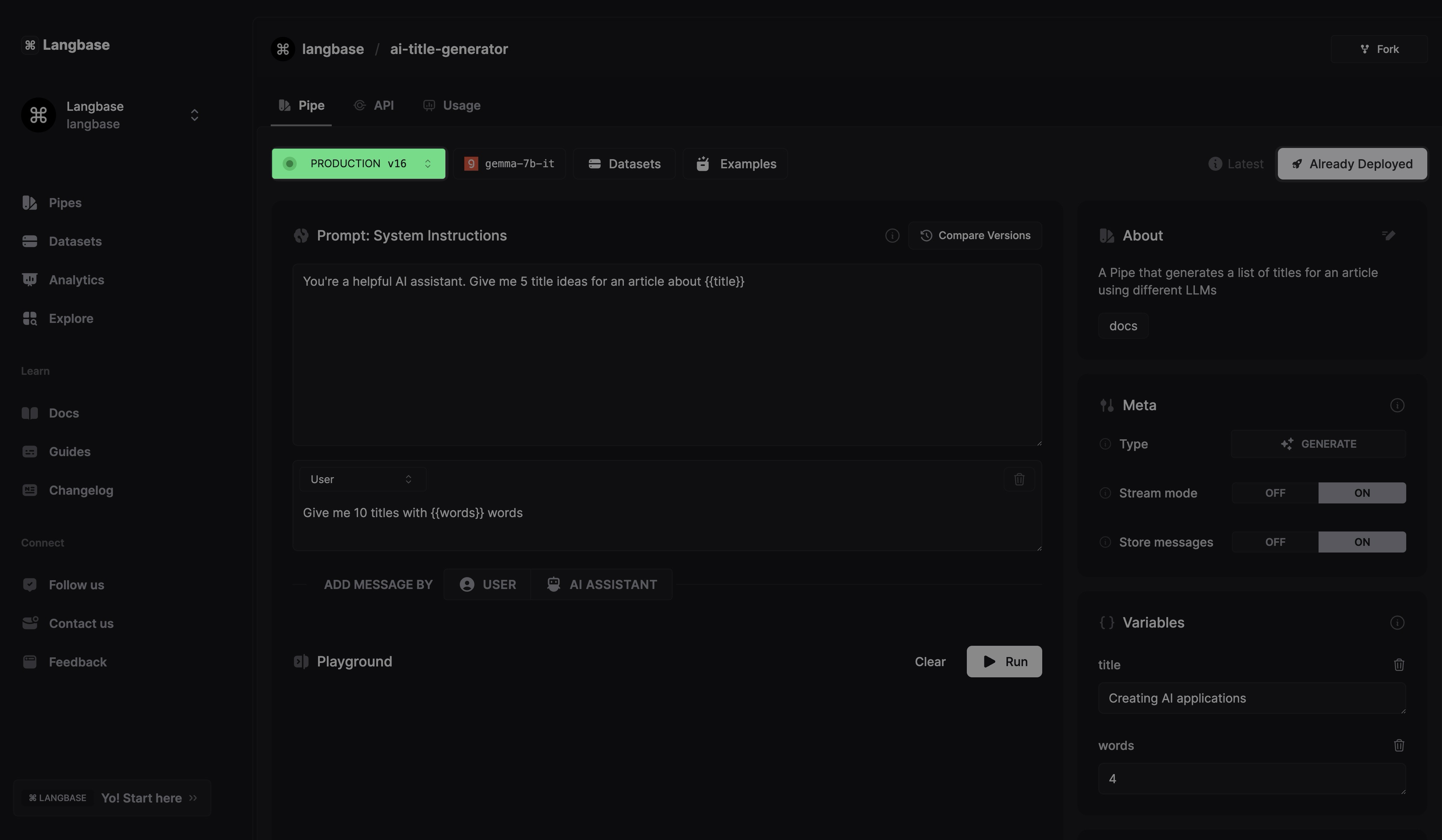The height and width of the screenshot is (840, 1442).
Task: Click the Variables section info icon
Action: point(1397,623)
